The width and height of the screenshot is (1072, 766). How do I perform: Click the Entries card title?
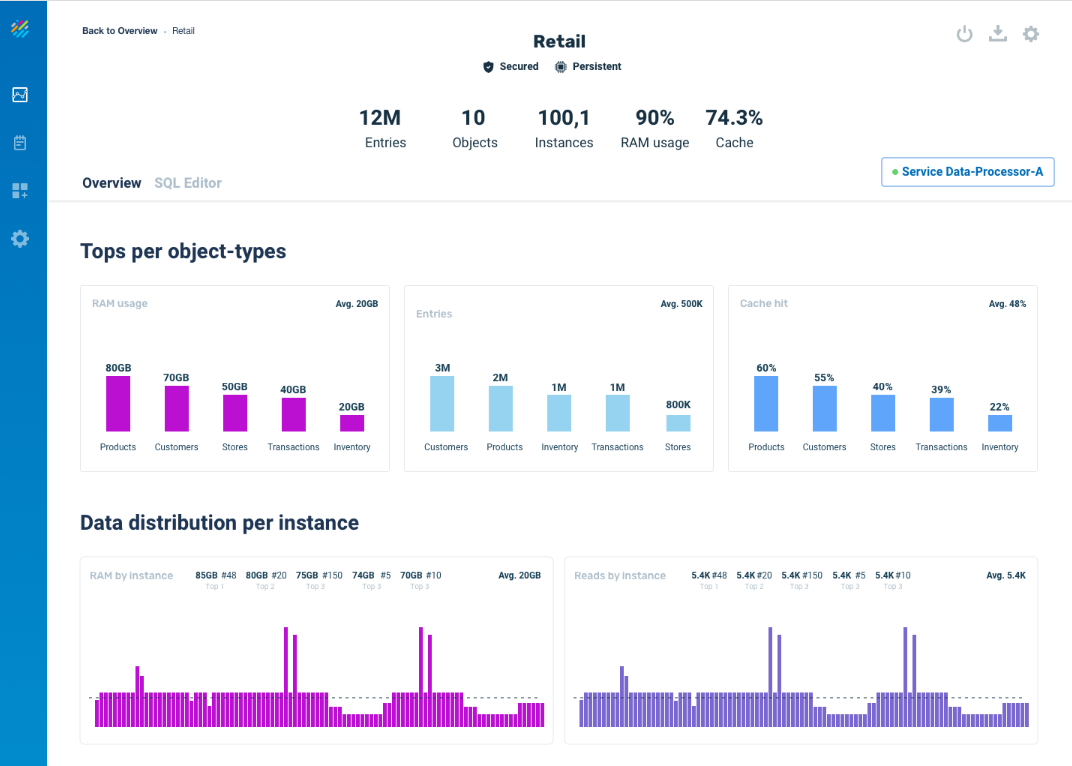click(x=434, y=314)
